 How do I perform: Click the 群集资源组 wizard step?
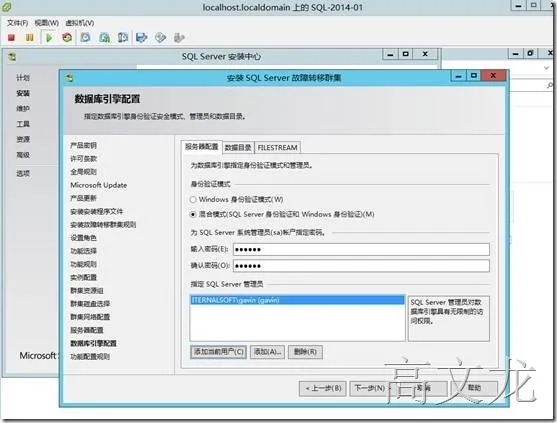pos(86,291)
